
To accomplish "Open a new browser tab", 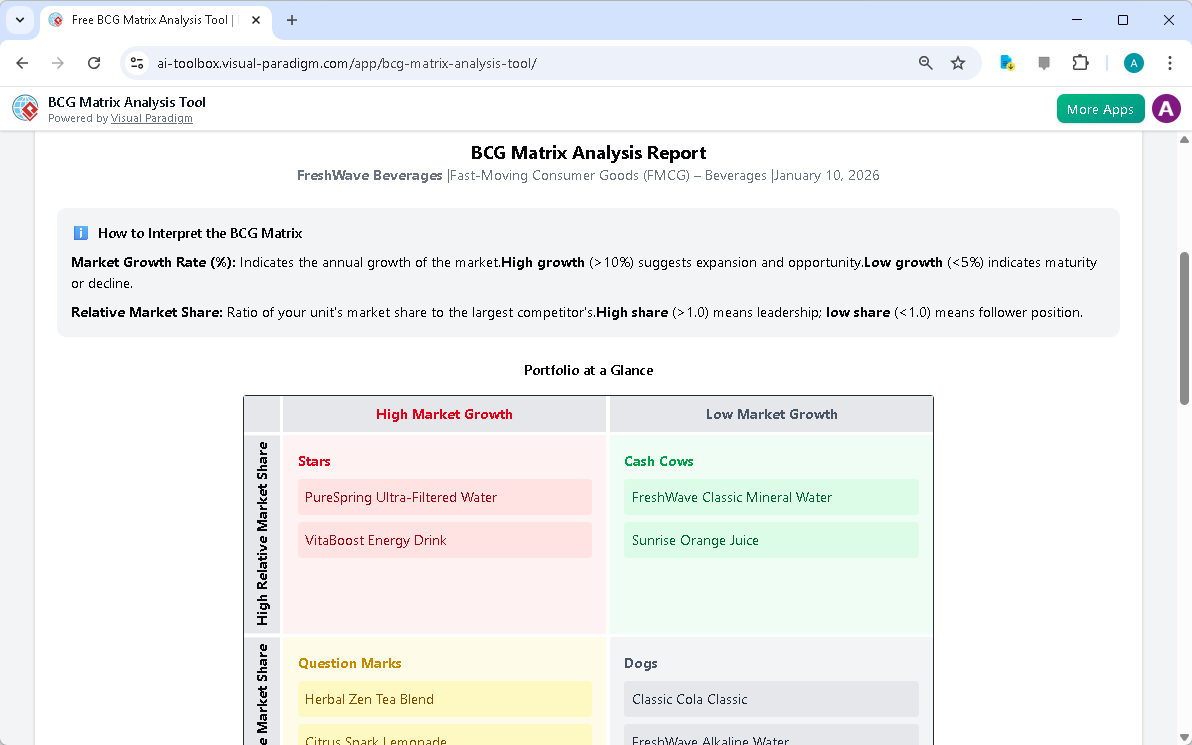I will 290,20.
